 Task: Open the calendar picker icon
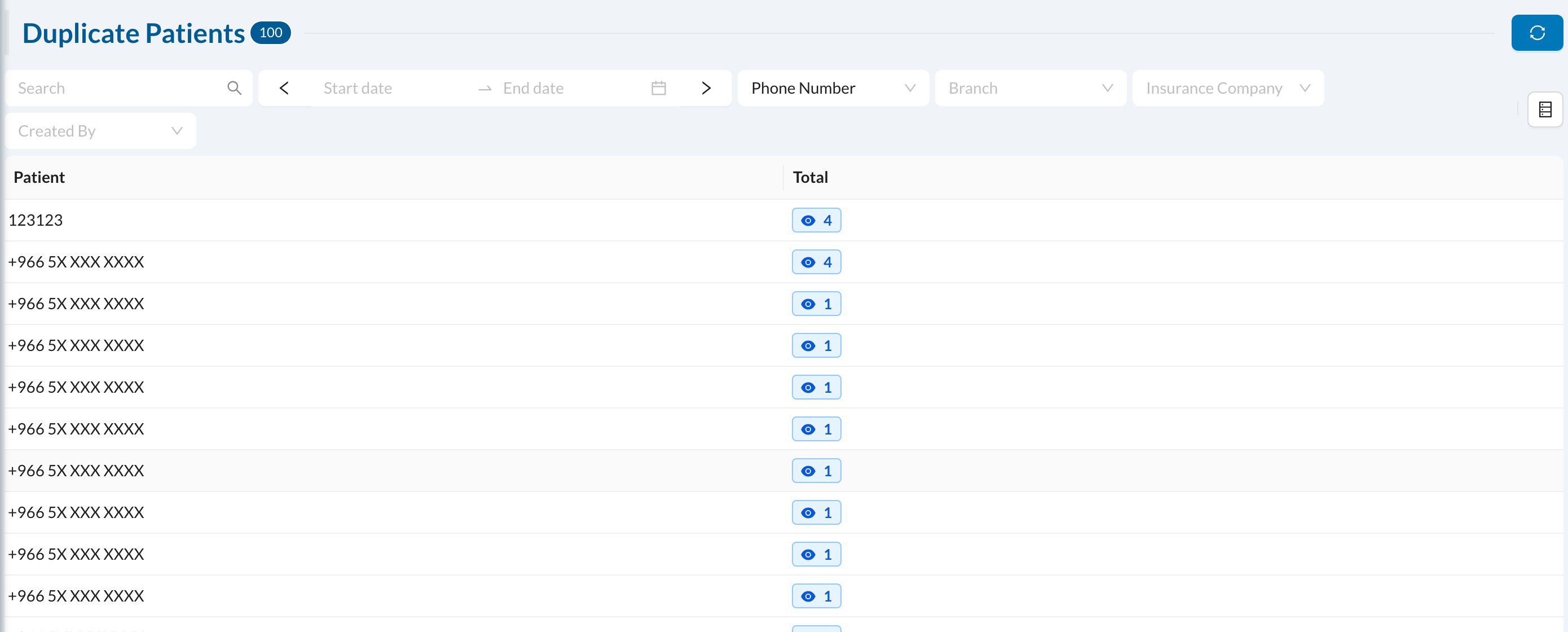point(659,88)
